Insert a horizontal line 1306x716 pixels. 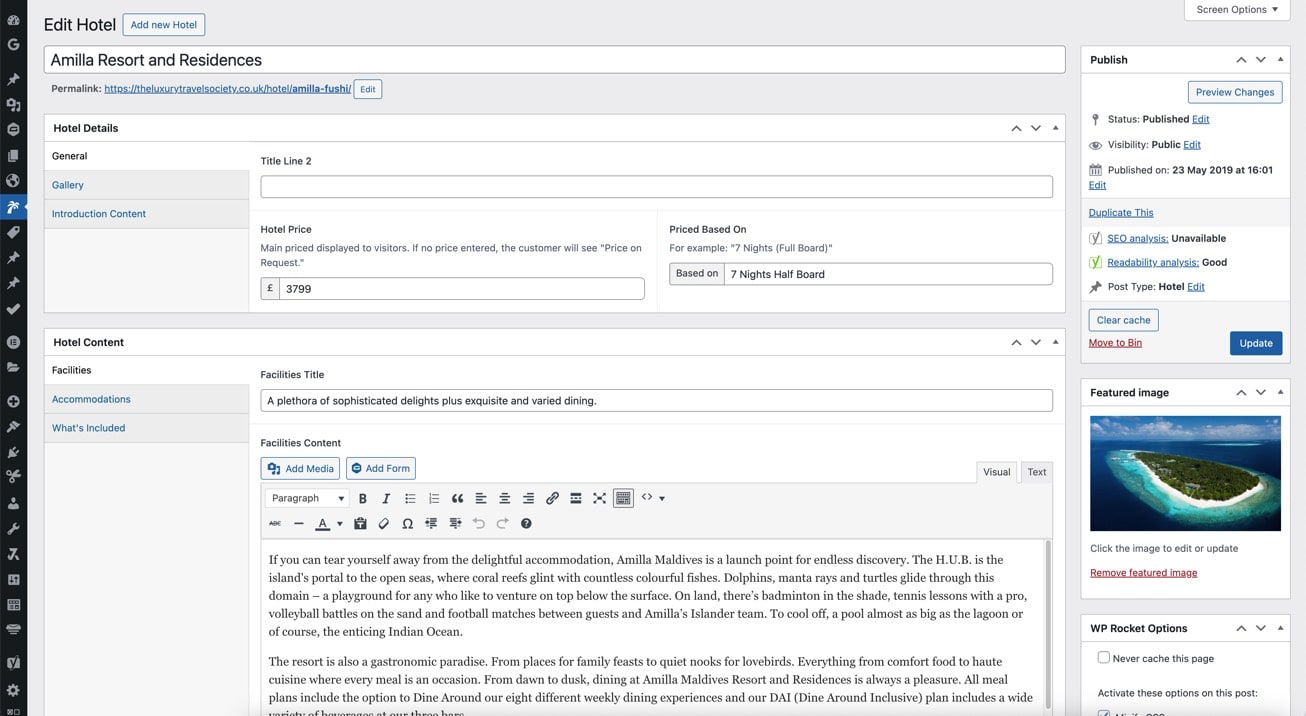pyautogui.click(x=299, y=523)
